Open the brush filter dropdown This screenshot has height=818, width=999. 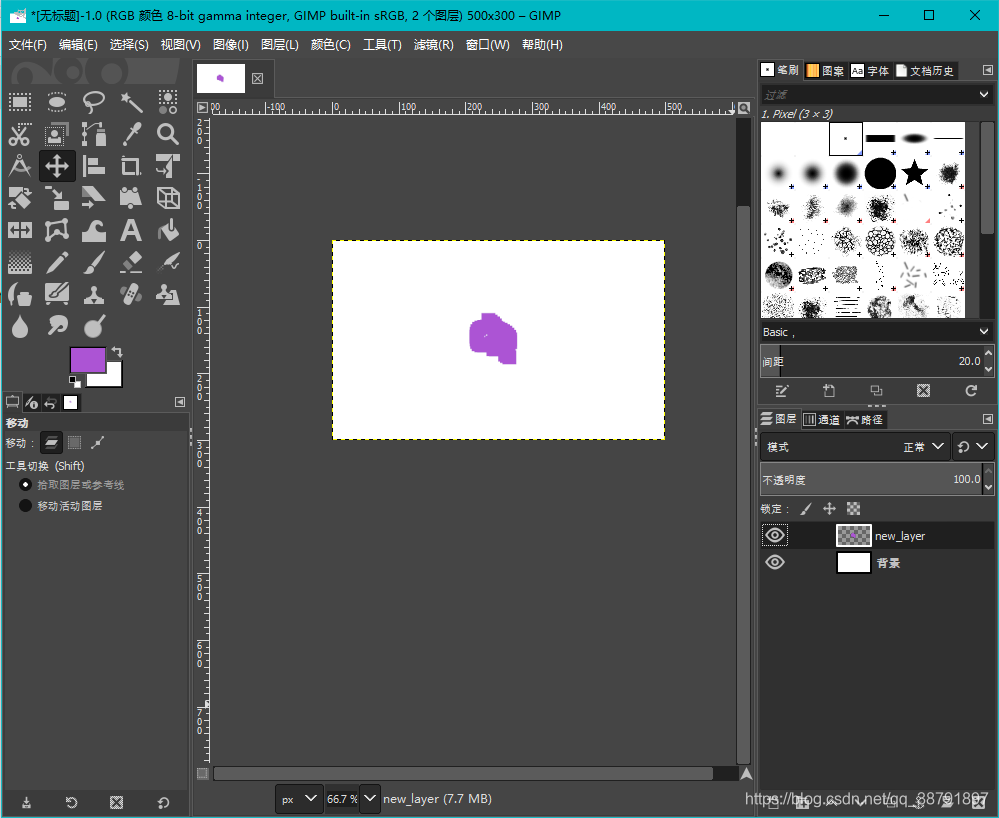click(x=984, y=94)
